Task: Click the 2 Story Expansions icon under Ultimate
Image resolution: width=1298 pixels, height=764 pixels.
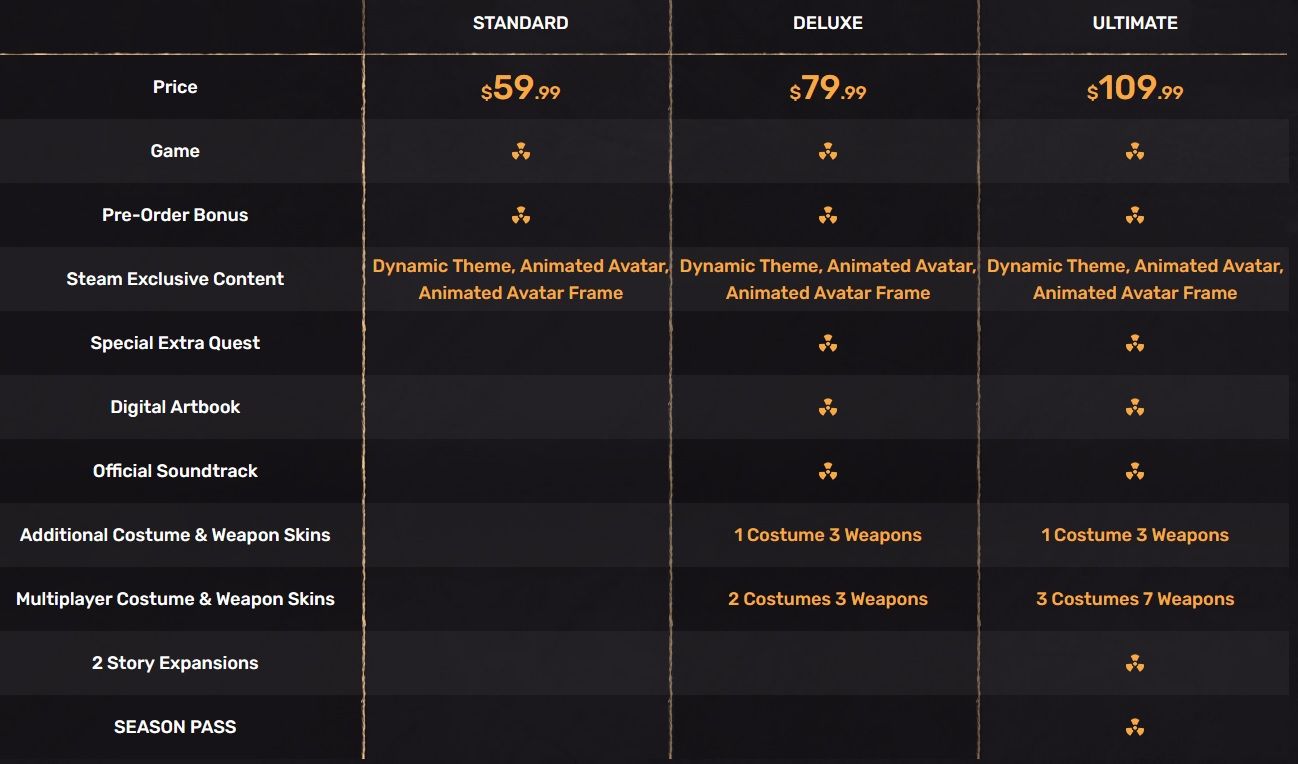Action: point(1135,663)
